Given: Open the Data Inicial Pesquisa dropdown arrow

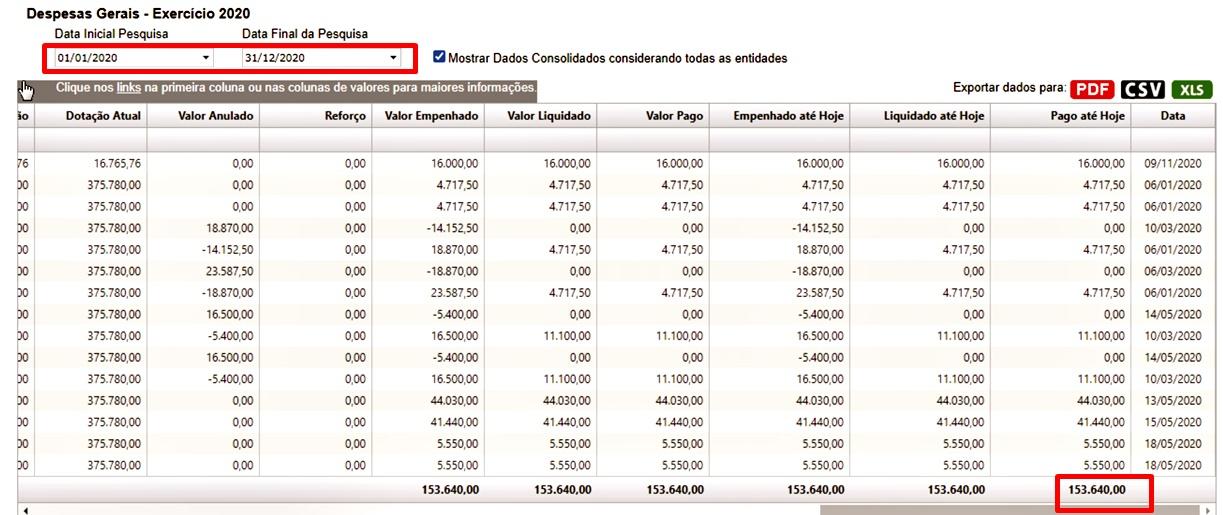Looking at the screenshot, I should coord(206,59).
